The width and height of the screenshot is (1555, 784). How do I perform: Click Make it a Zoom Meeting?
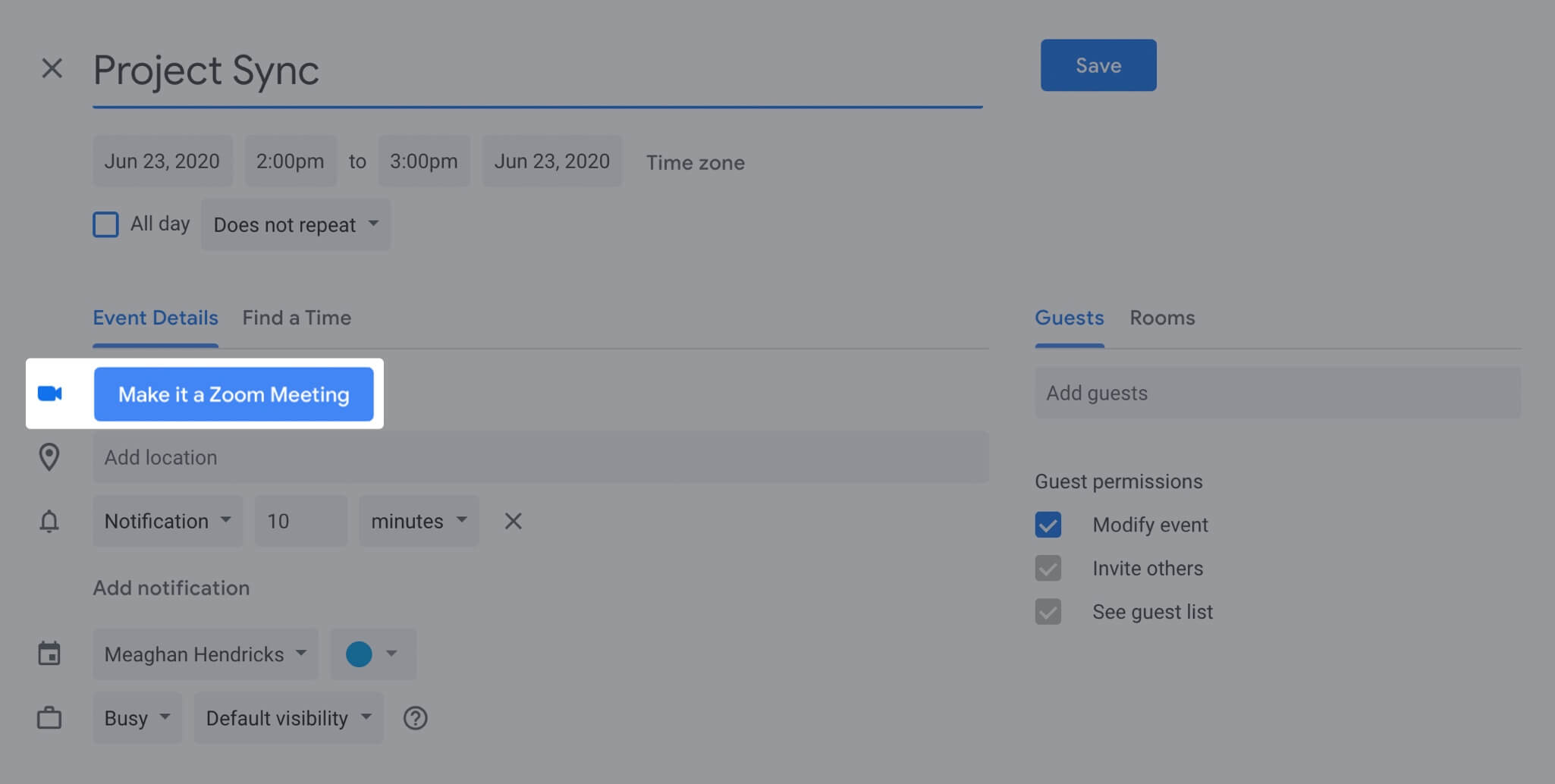point(234,394)
